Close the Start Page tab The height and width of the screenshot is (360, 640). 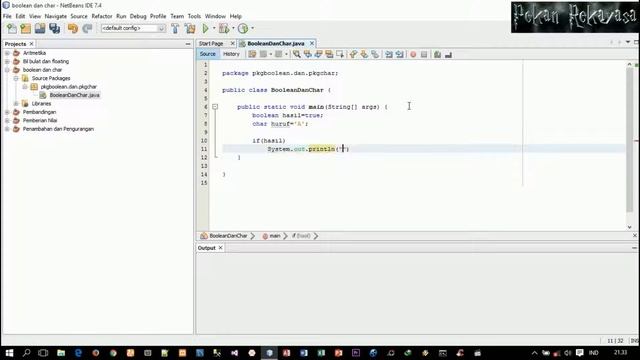[x=233, y=43]
